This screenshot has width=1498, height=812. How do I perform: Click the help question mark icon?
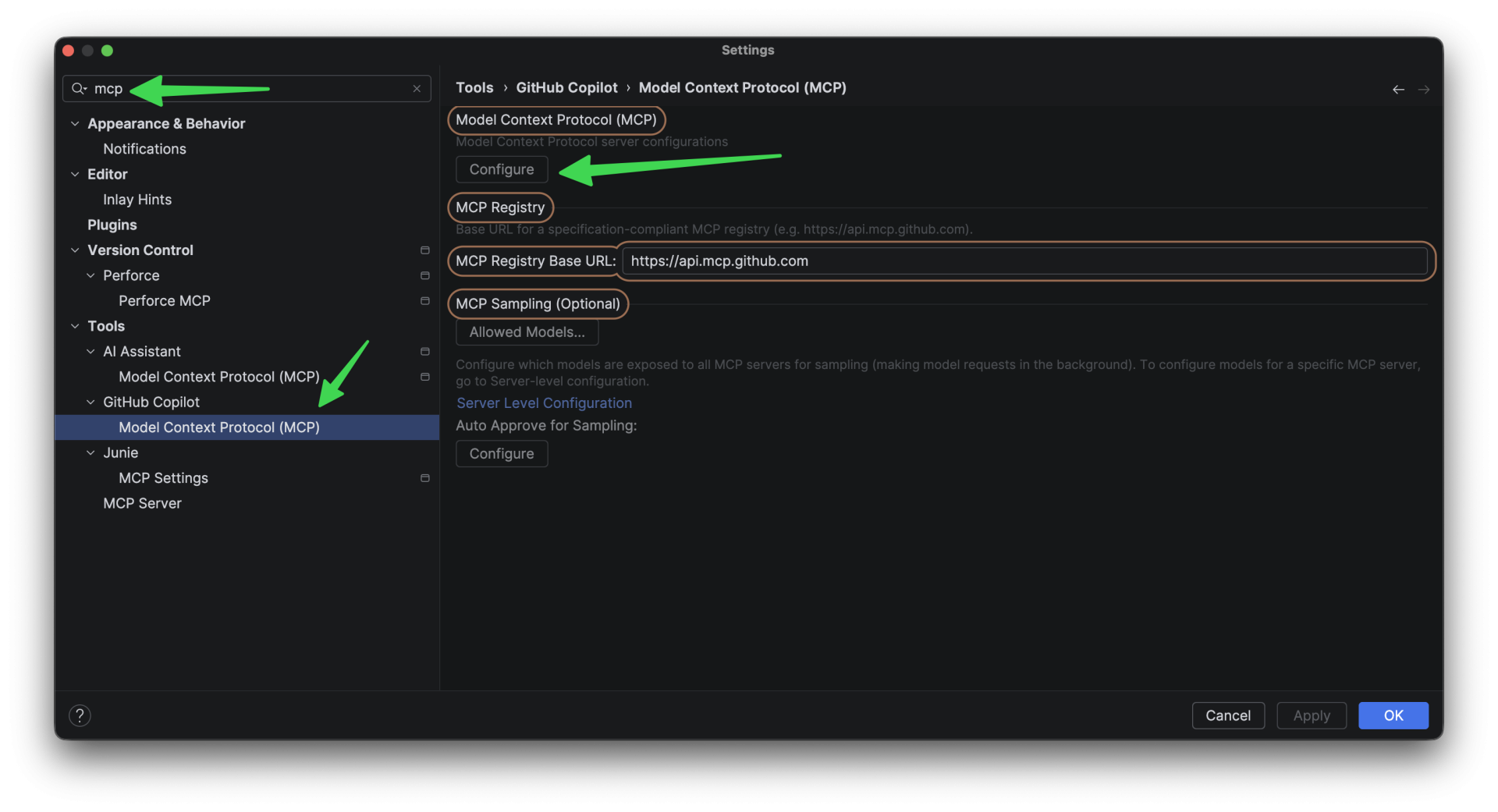pos(80,715)
